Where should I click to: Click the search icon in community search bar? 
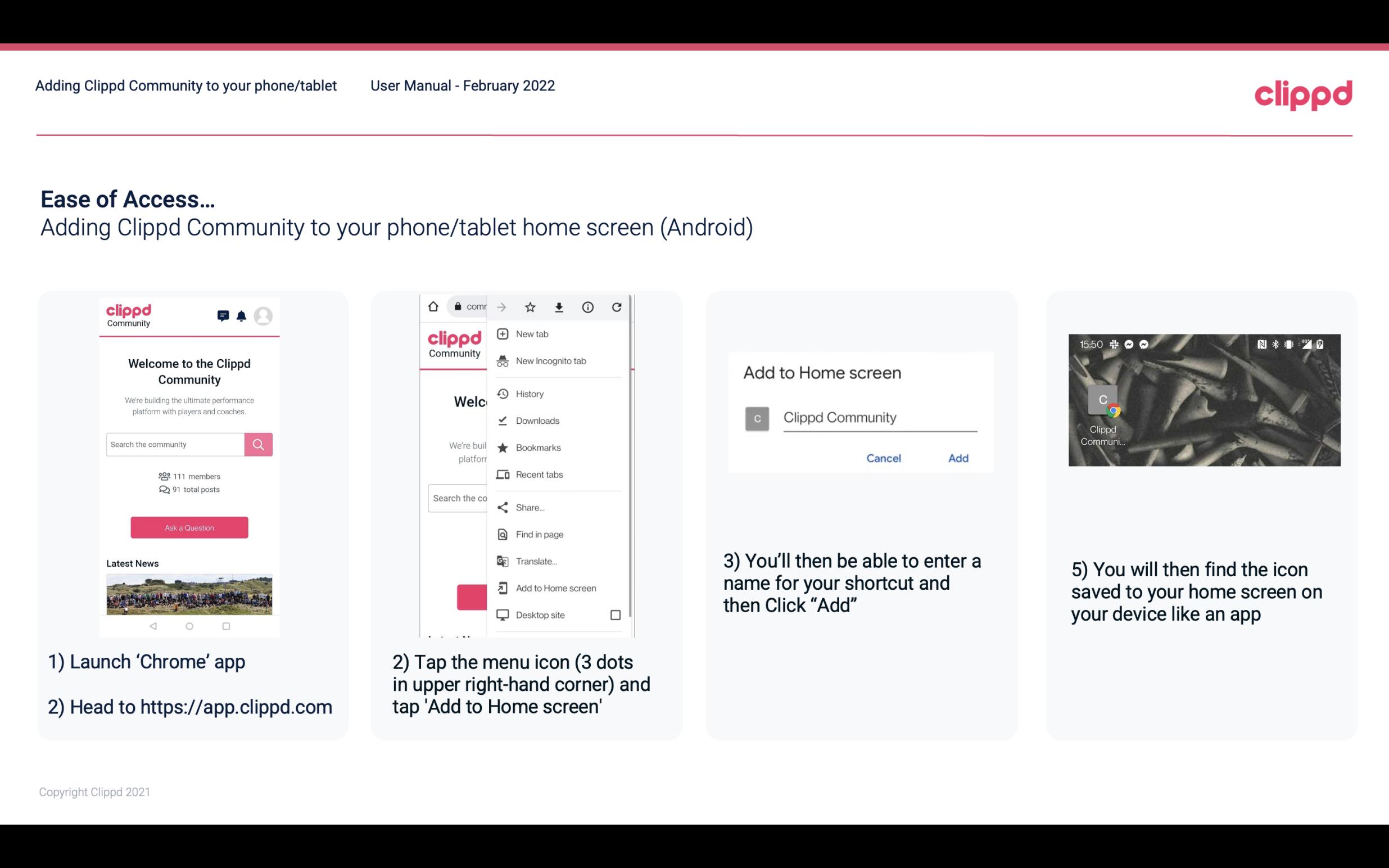point(257,444)
